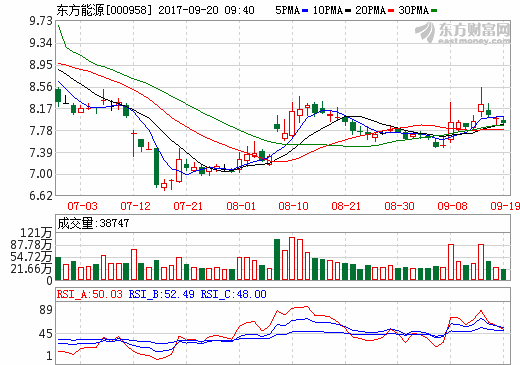
Task: Click the tallest green volume bar near 08-10
Action: [x=277, y=259]
